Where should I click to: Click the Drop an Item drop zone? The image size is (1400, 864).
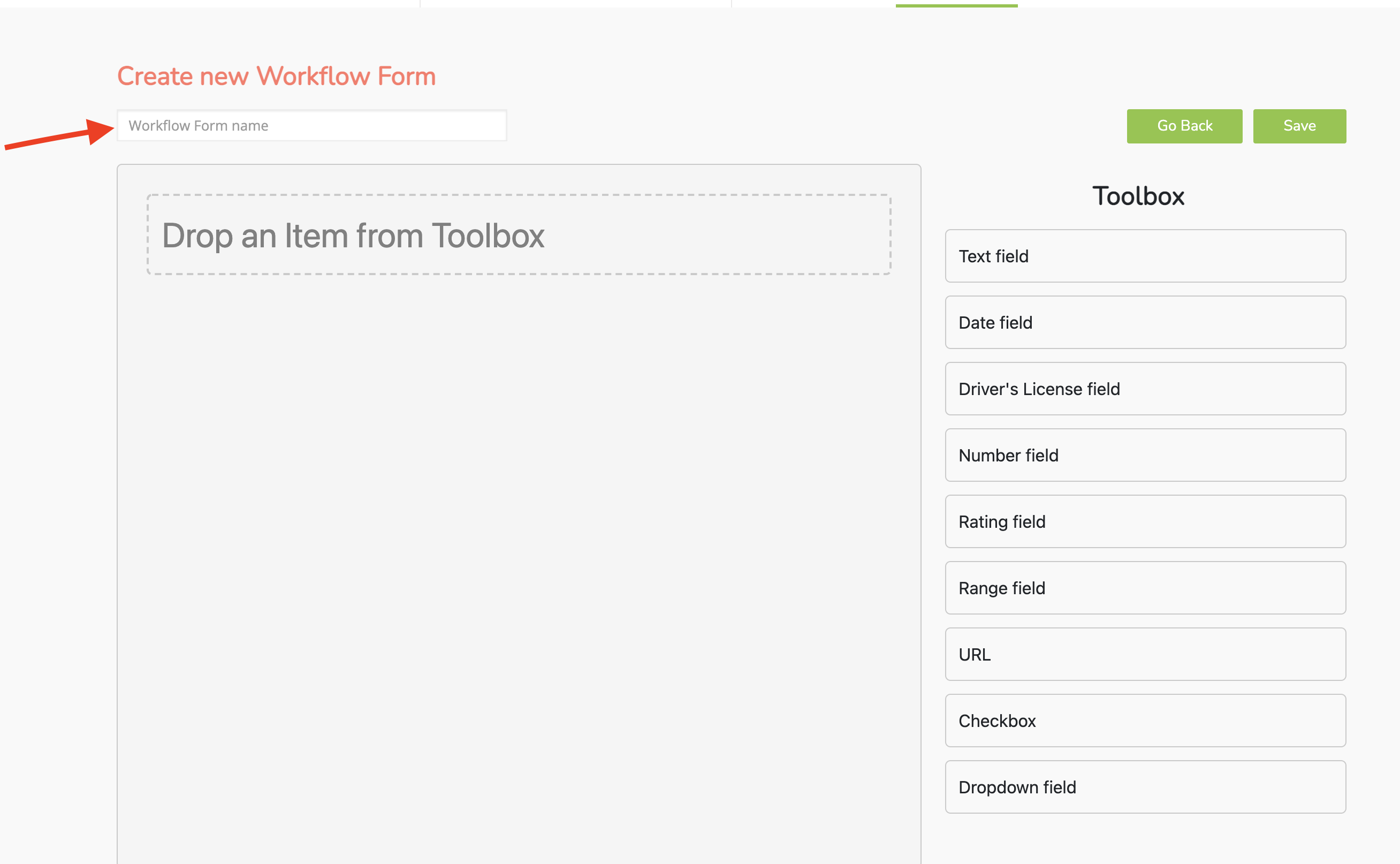pos(519,235)
